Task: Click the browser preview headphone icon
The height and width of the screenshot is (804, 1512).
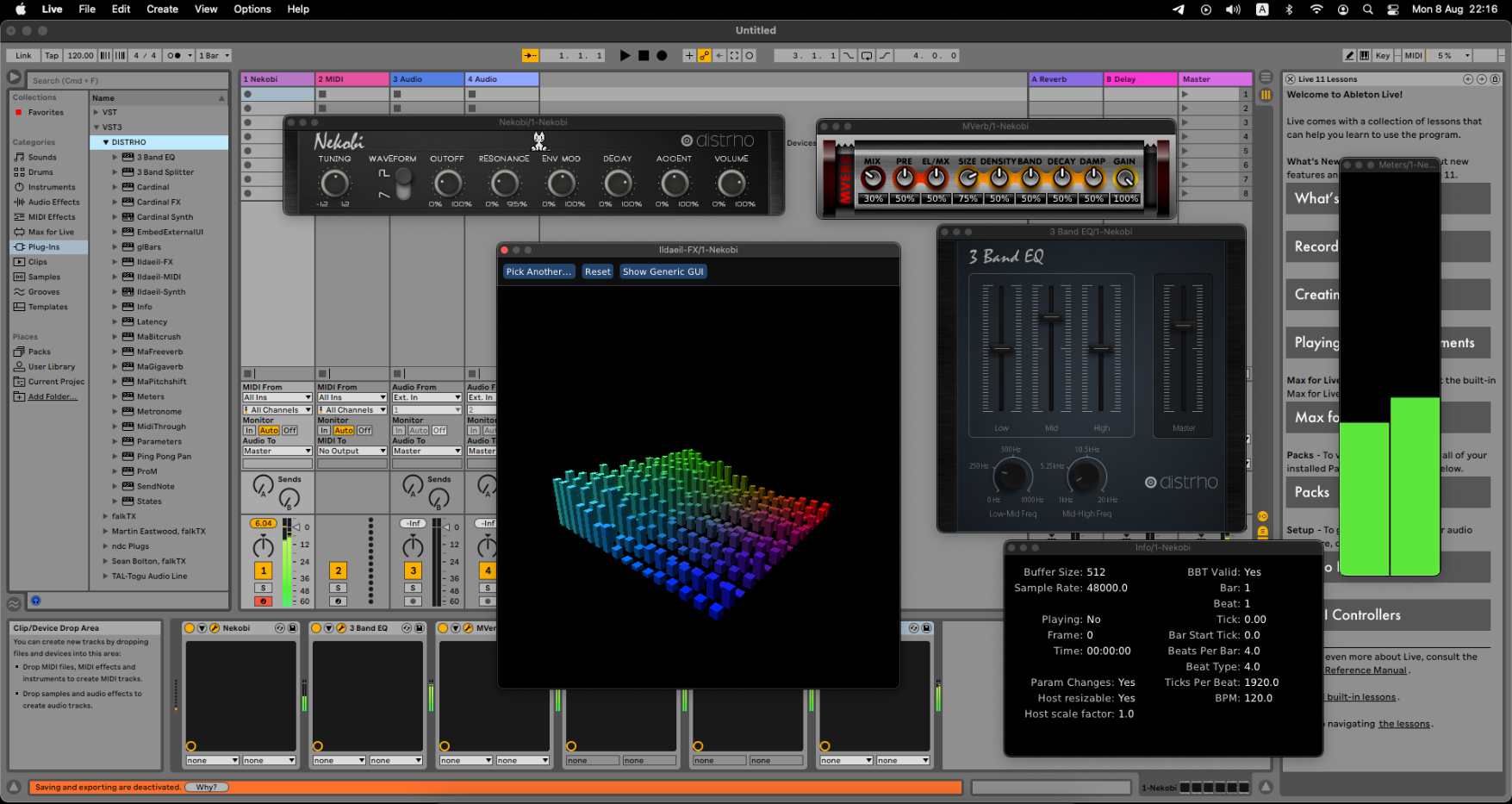Action: [36, 601]
